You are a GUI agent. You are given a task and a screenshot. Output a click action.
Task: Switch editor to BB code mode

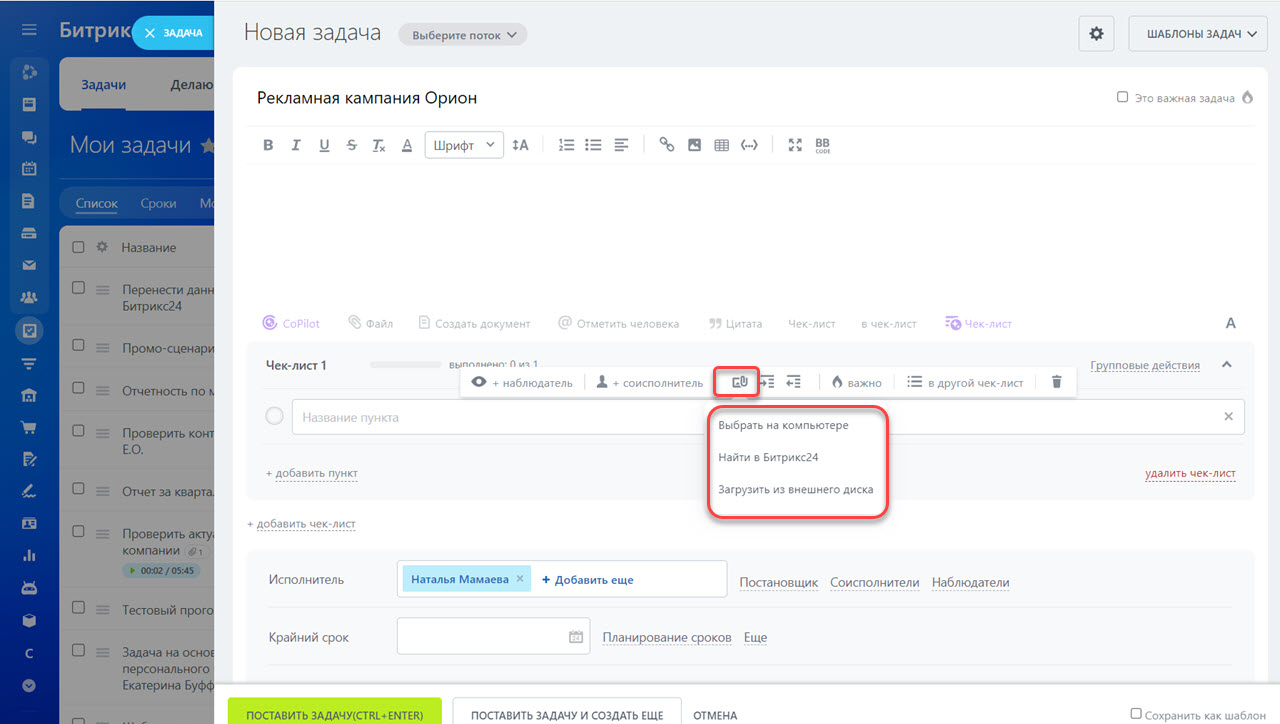tap(823, 145)
